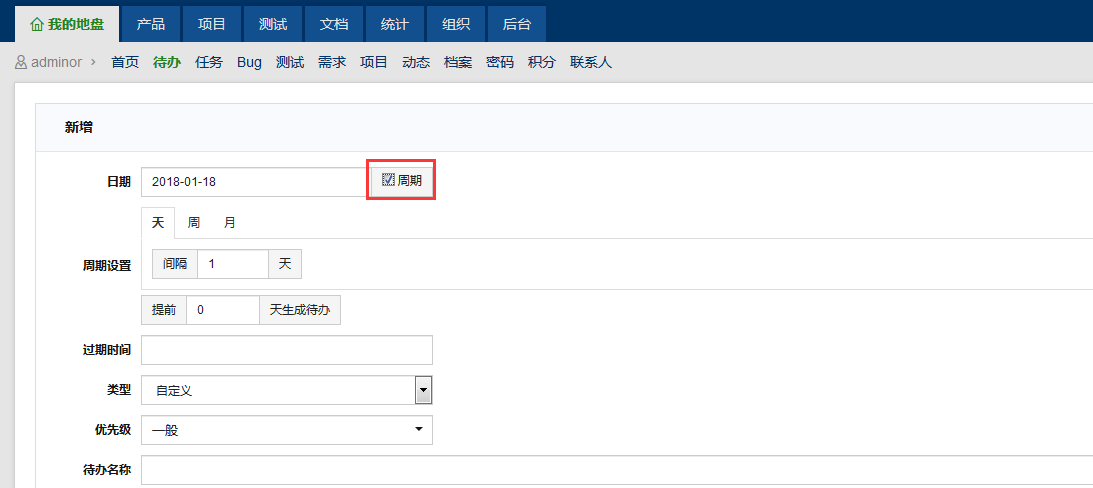The width and height of the screenshot is (1093, 488).
Task: Open the 统计 tab
Action: coord(395,24)
